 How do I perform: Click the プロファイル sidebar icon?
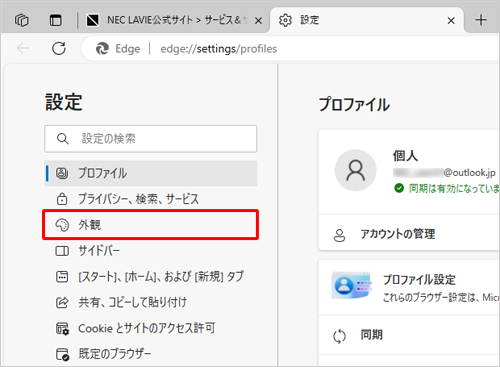(62, 173)
